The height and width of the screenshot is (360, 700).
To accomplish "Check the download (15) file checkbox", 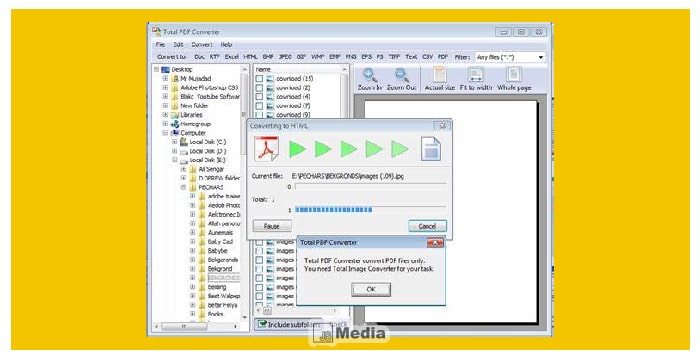I will 259,79.
